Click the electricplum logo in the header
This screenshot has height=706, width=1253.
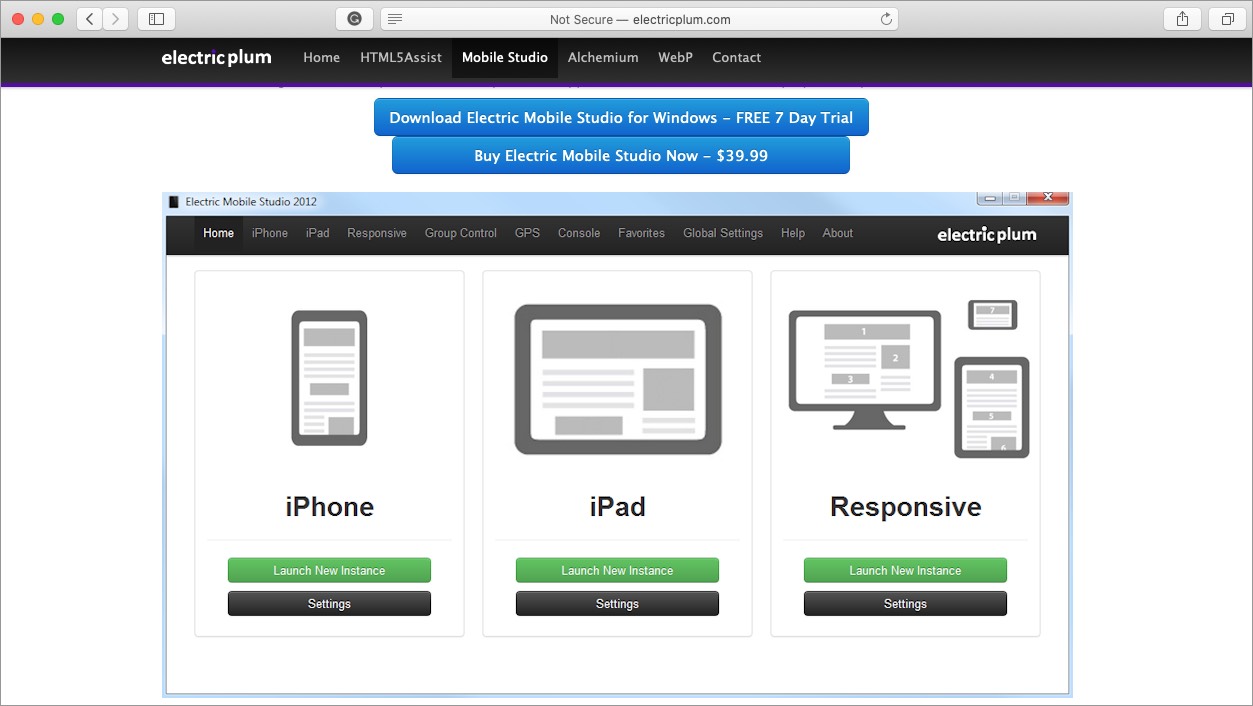[x=216, y=57]
